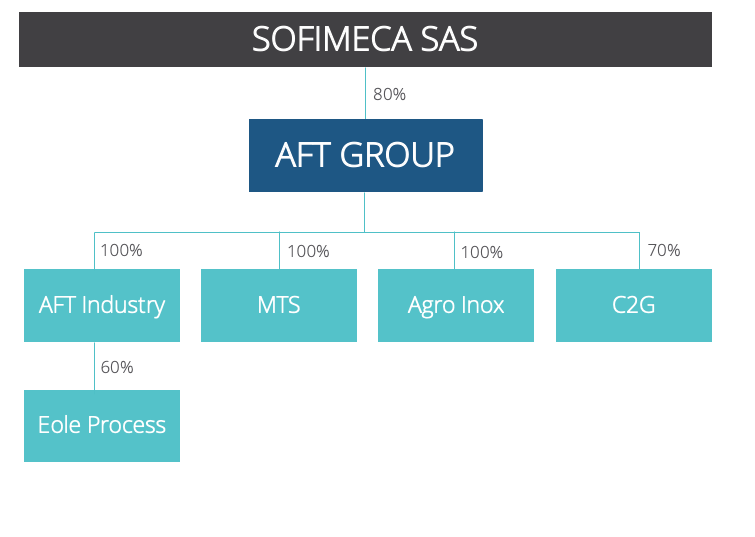
Task: Select the MTS subsidiary box
Action: click(279, 305)
